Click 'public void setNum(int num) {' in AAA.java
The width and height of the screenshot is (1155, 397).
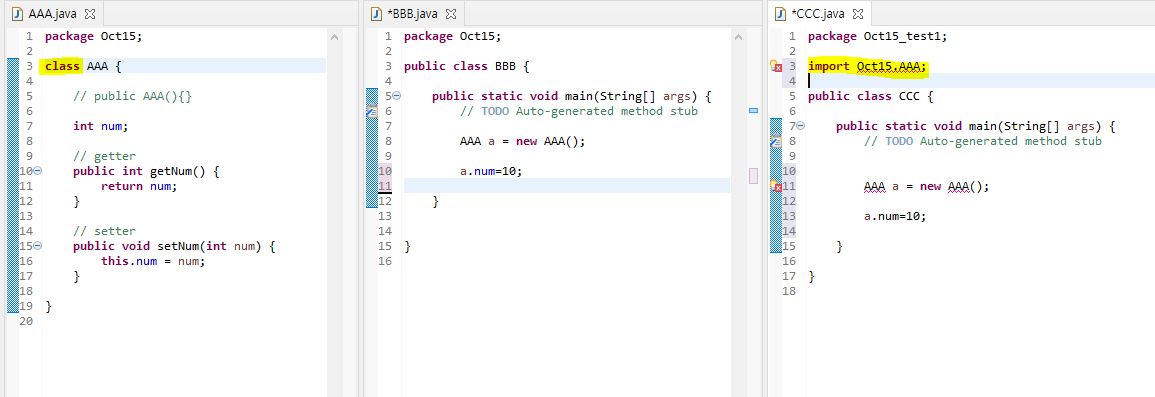175,246
